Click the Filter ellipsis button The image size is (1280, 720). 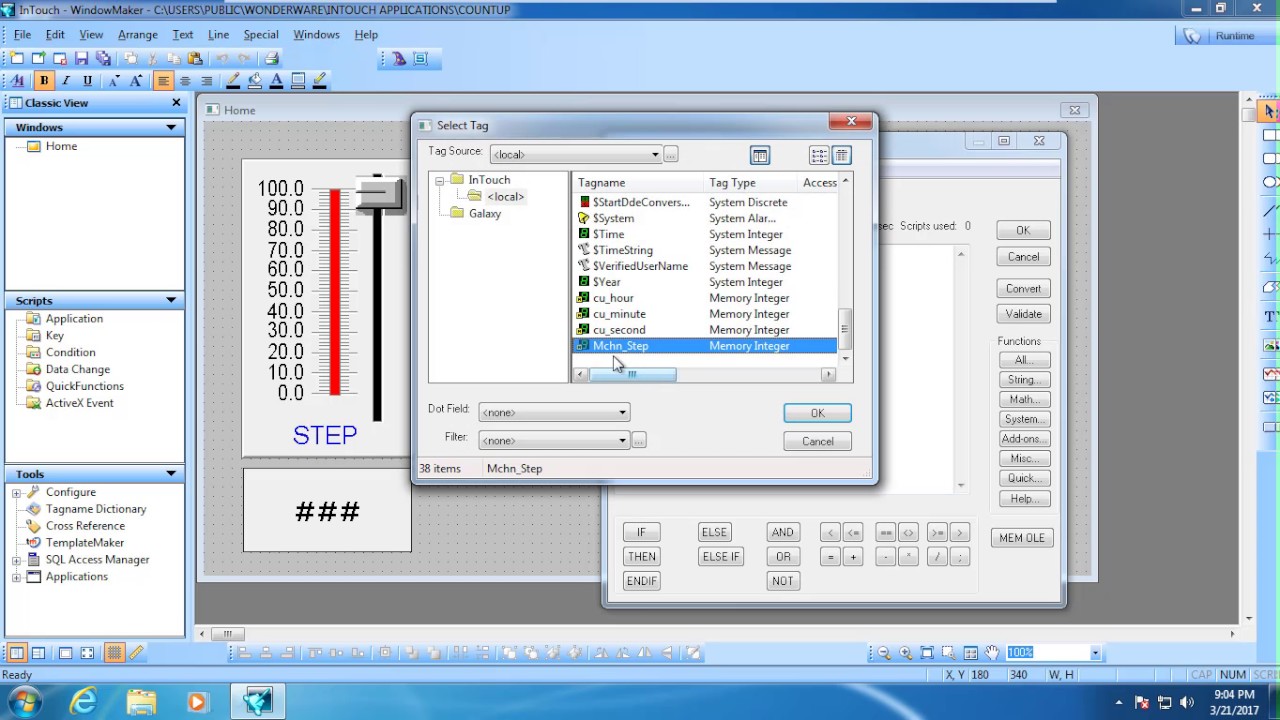tap(639, 440)
